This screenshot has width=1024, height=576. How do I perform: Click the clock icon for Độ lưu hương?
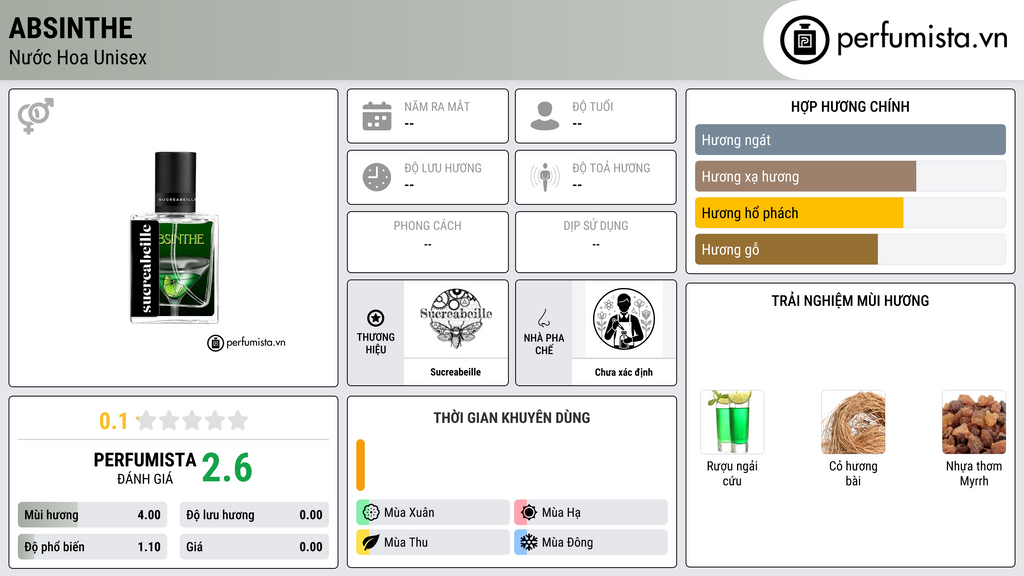coord(377,177)
